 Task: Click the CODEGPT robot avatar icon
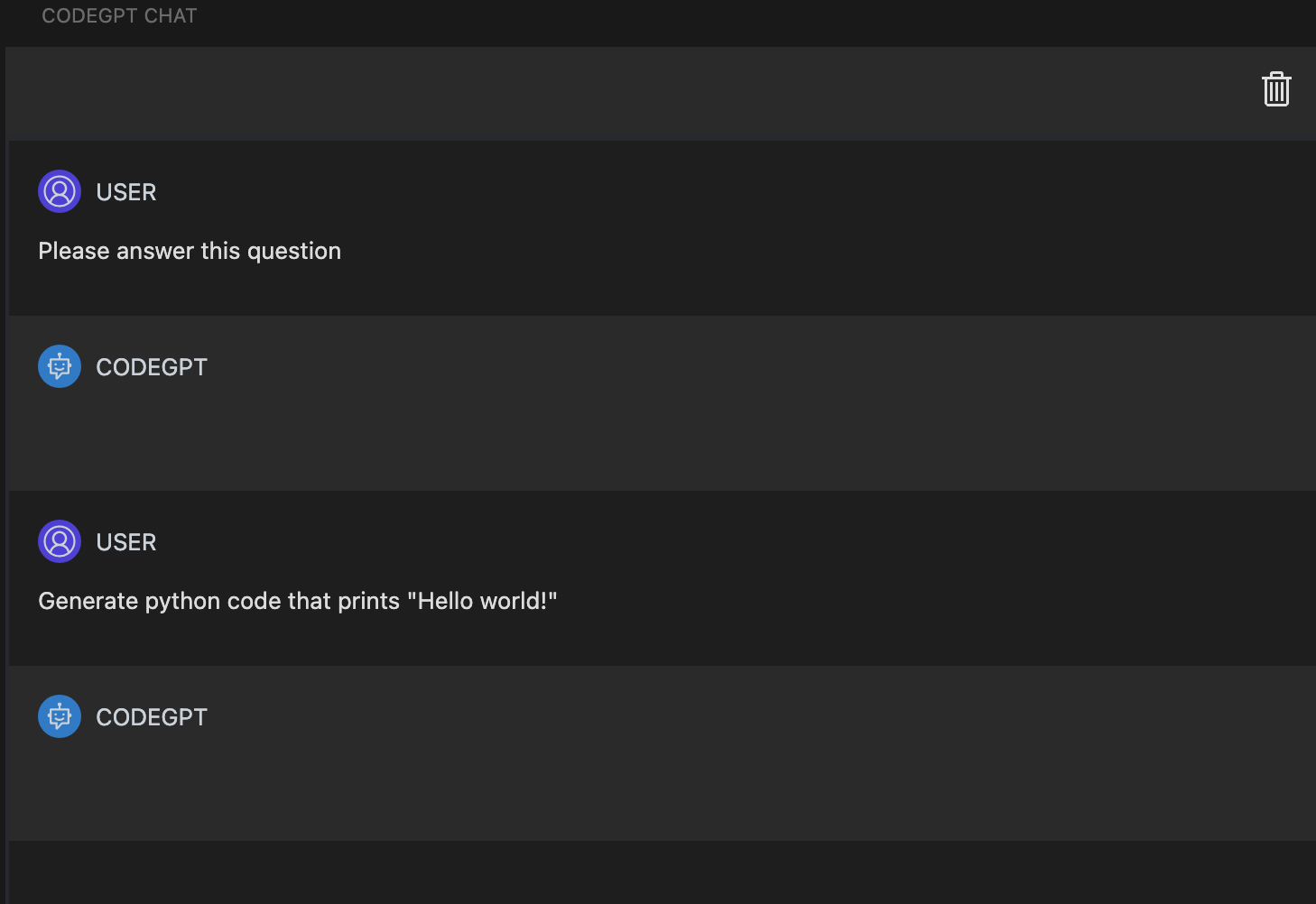point(59,366)
